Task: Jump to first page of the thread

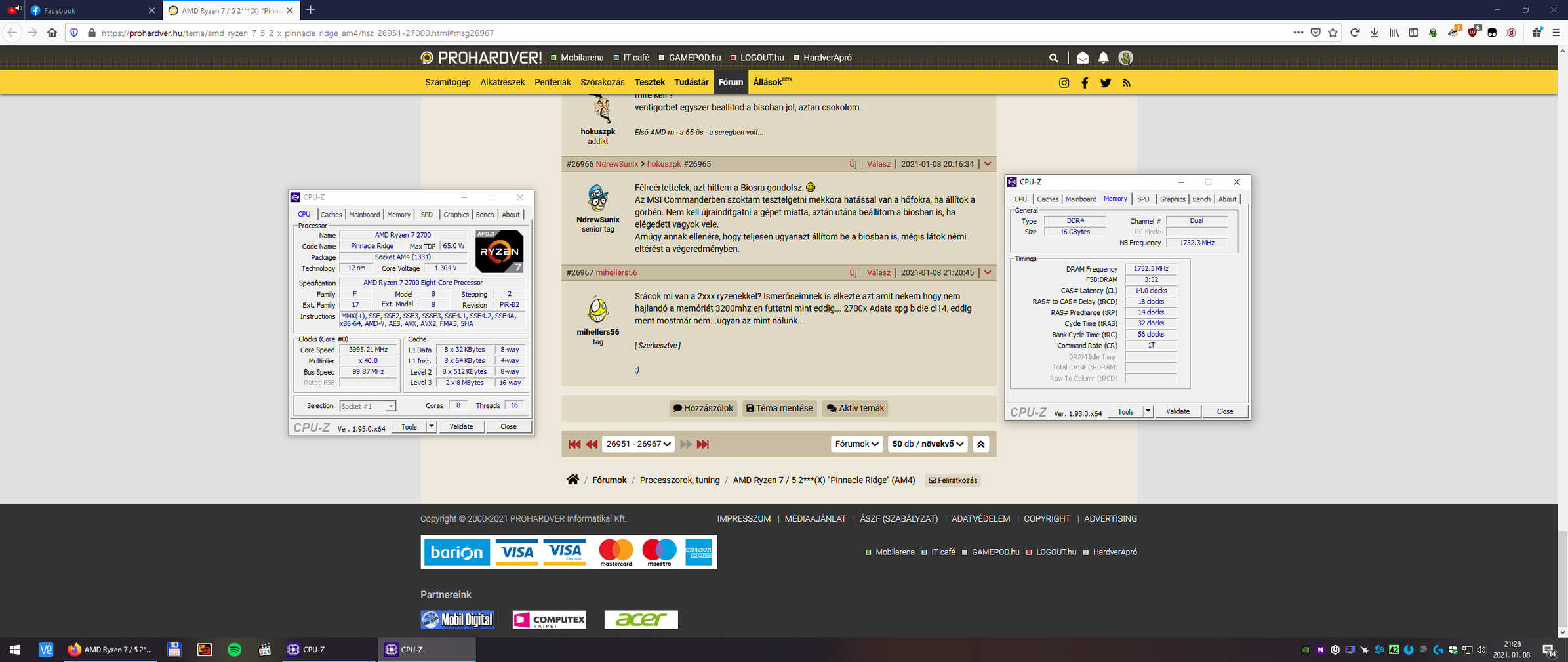Action: click(574, 444)
